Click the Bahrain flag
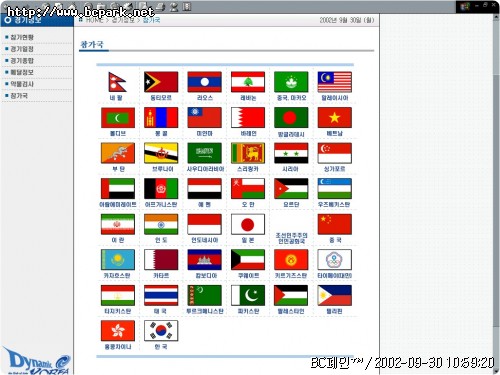Screen dimensions: 500x375 pyautogui.click(x=248, y=118)
